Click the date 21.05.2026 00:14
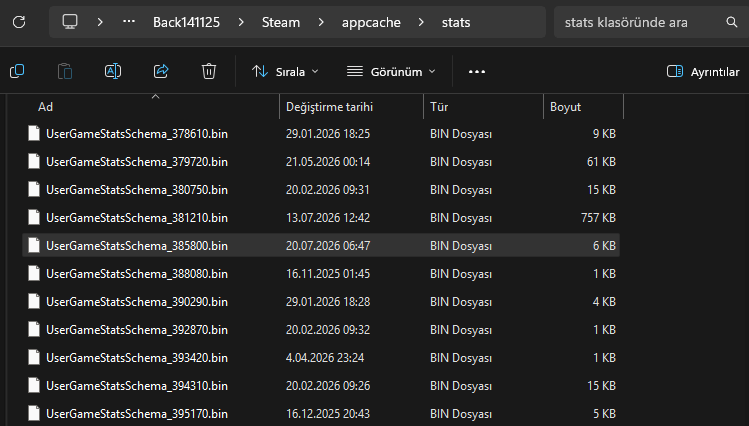The image size is (749, 426). click(x=328, y=162)
